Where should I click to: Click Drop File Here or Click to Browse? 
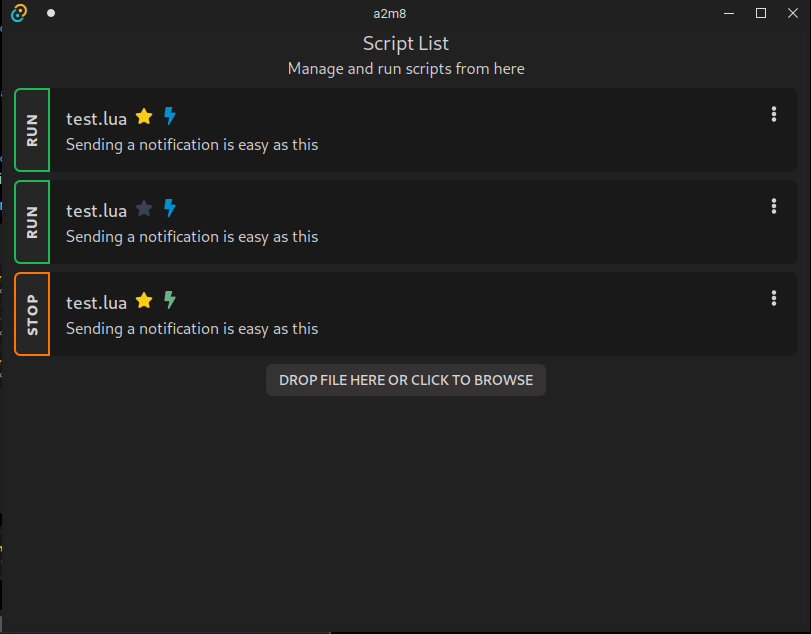(406, 380)
